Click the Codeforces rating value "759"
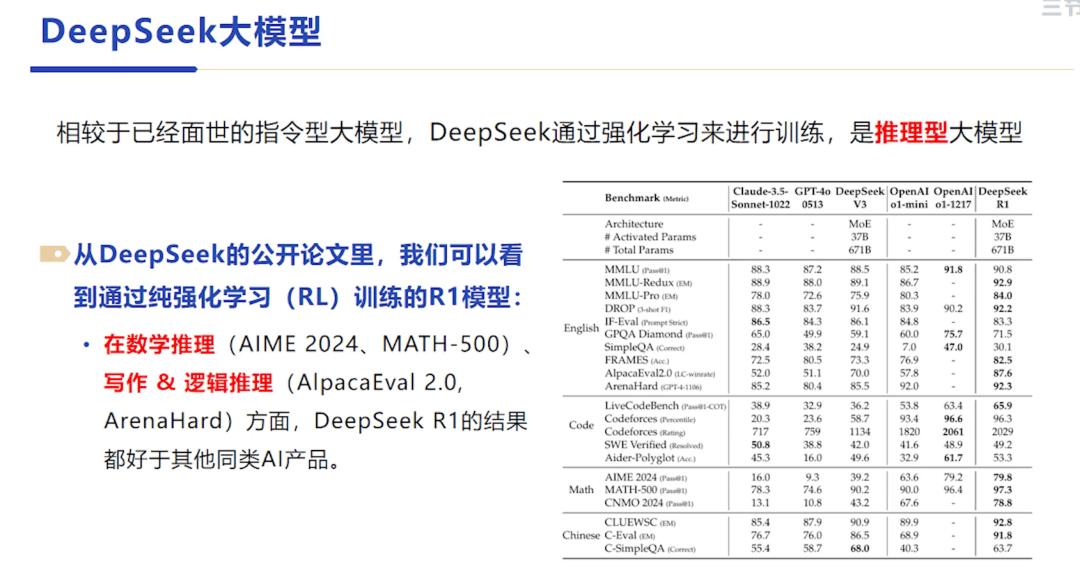 coord(812,432)
